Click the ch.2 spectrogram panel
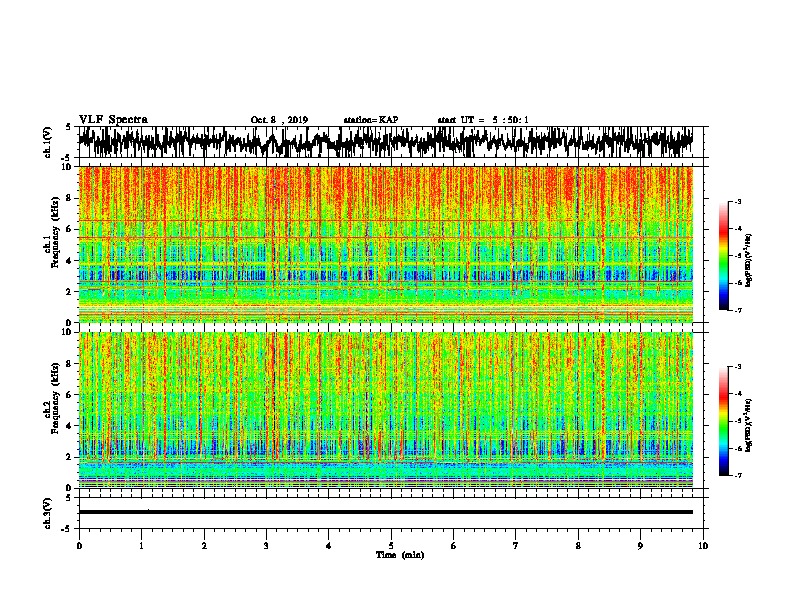The image size is (792, 612). click(385, 410)
